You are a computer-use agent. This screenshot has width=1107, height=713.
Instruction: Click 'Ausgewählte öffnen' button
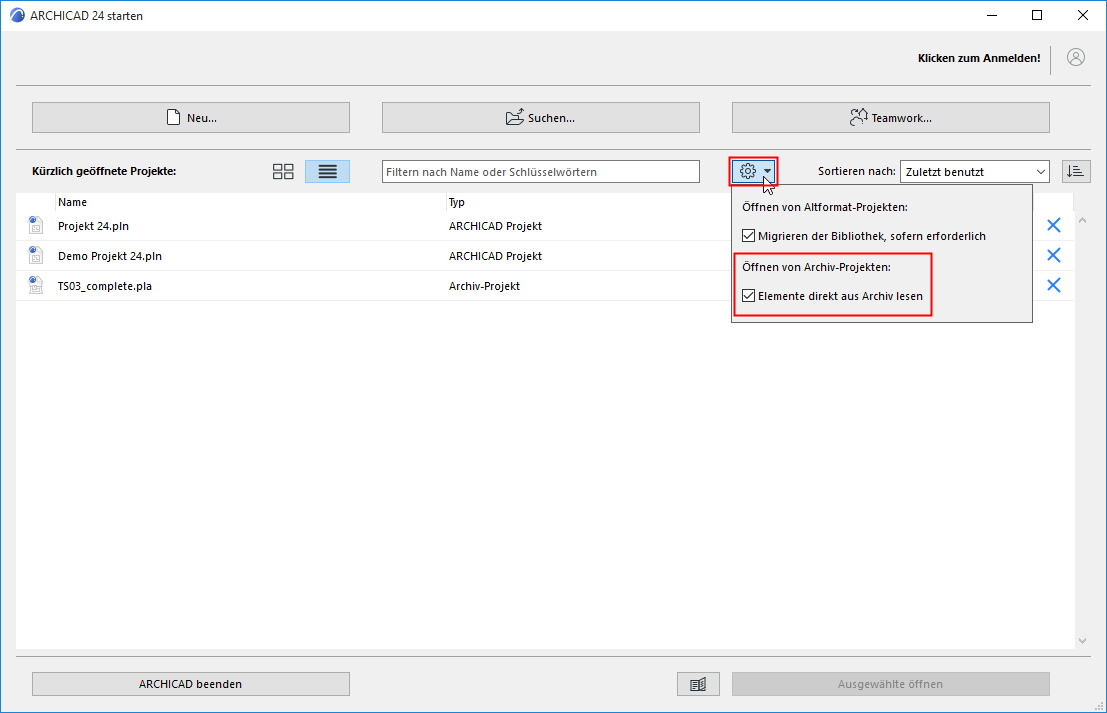[x=890, y=684]
